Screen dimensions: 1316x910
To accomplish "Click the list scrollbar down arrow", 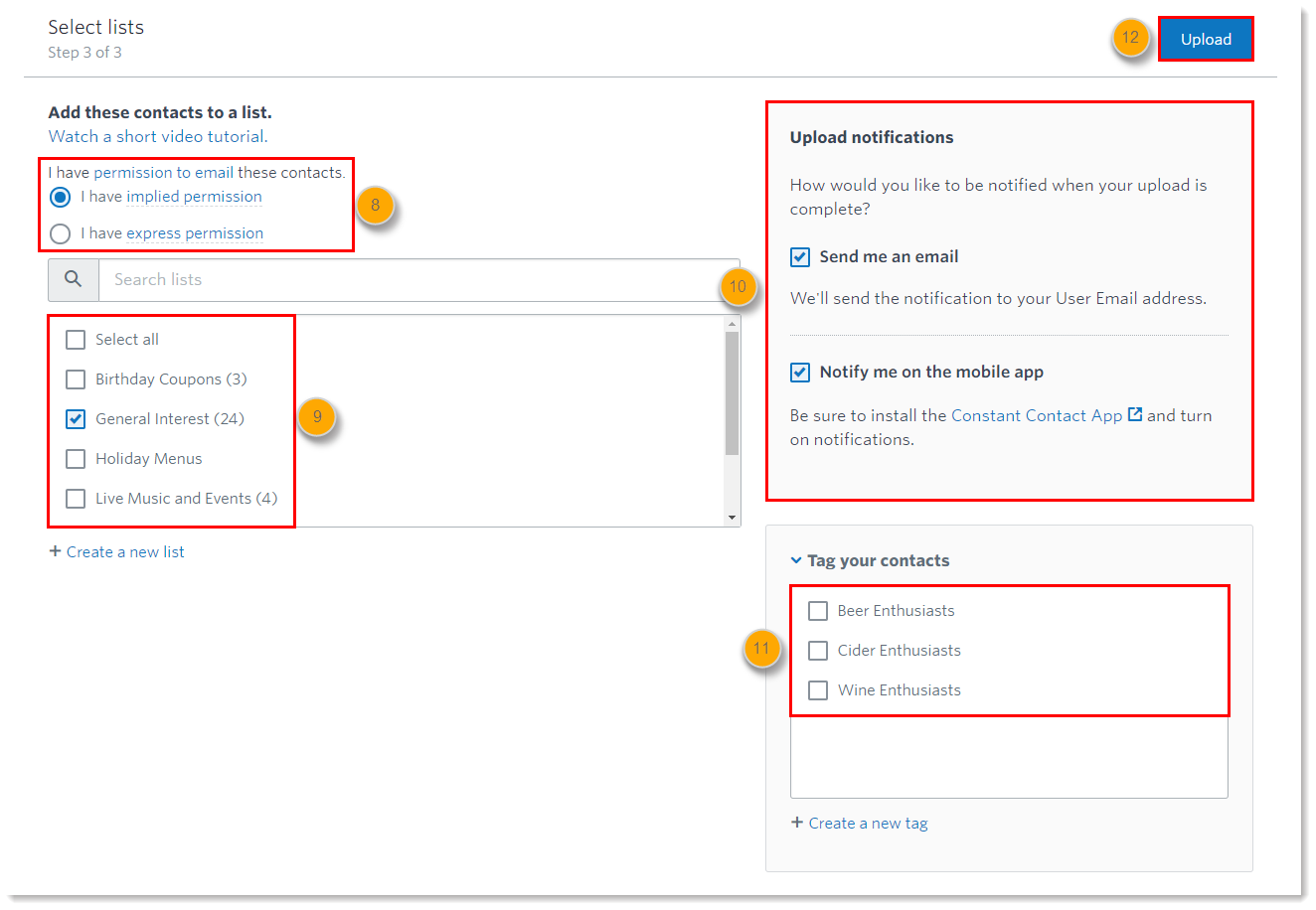I will [x=733, y=518].
